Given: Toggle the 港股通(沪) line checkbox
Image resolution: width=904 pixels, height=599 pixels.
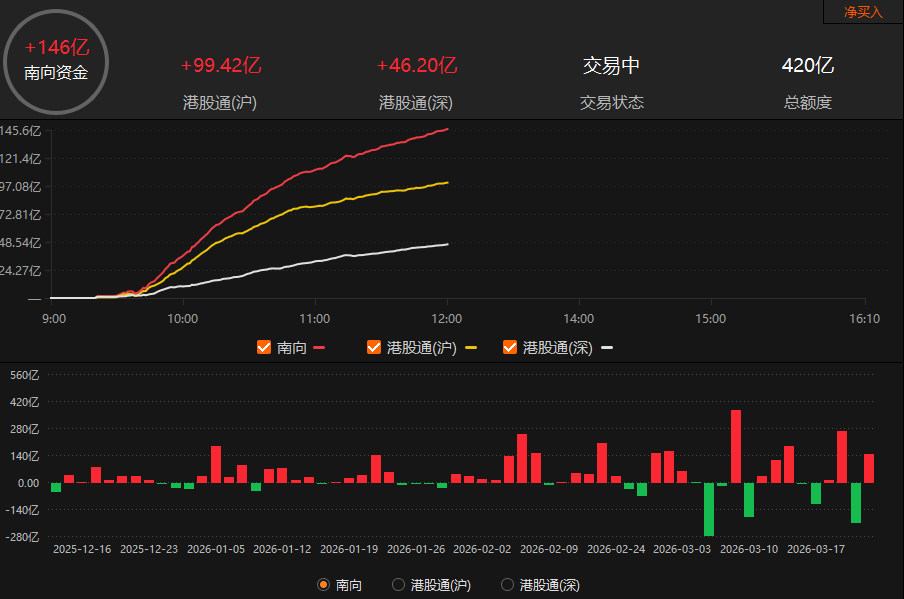Looking at the screenshot, I should pos(374,347).
